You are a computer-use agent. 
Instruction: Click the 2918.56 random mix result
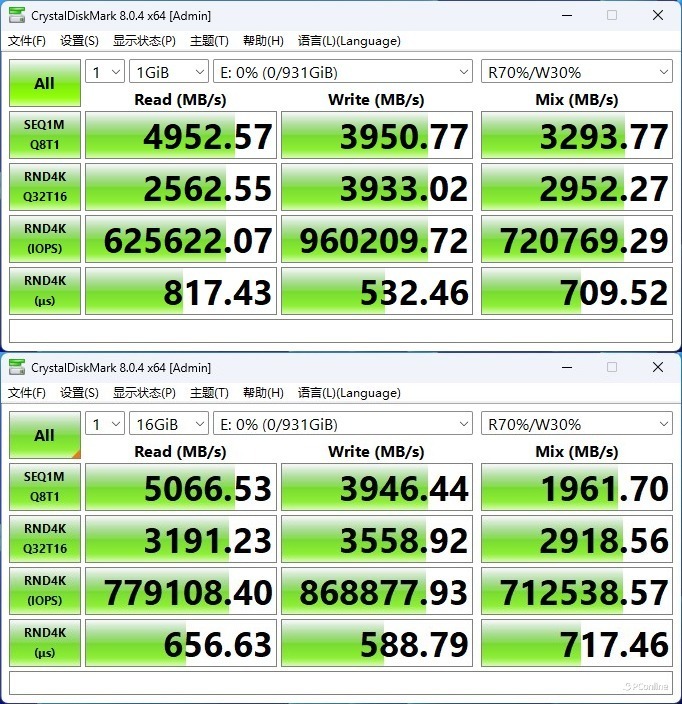[577, 539]
